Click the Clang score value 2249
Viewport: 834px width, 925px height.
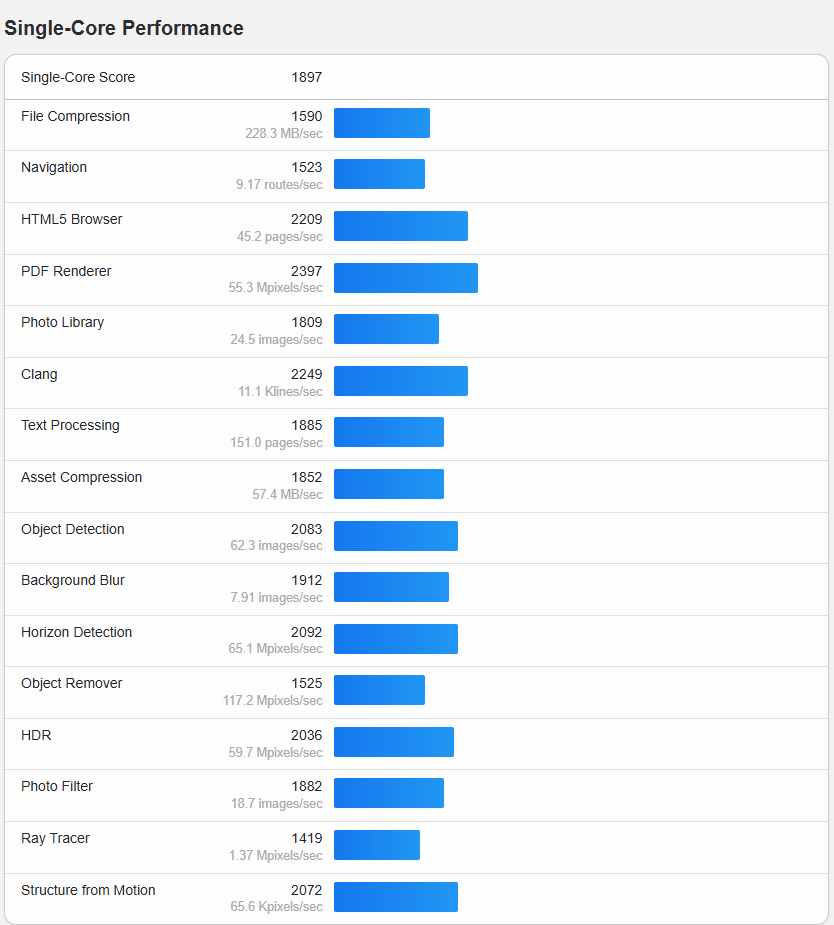tap(307, 374)
